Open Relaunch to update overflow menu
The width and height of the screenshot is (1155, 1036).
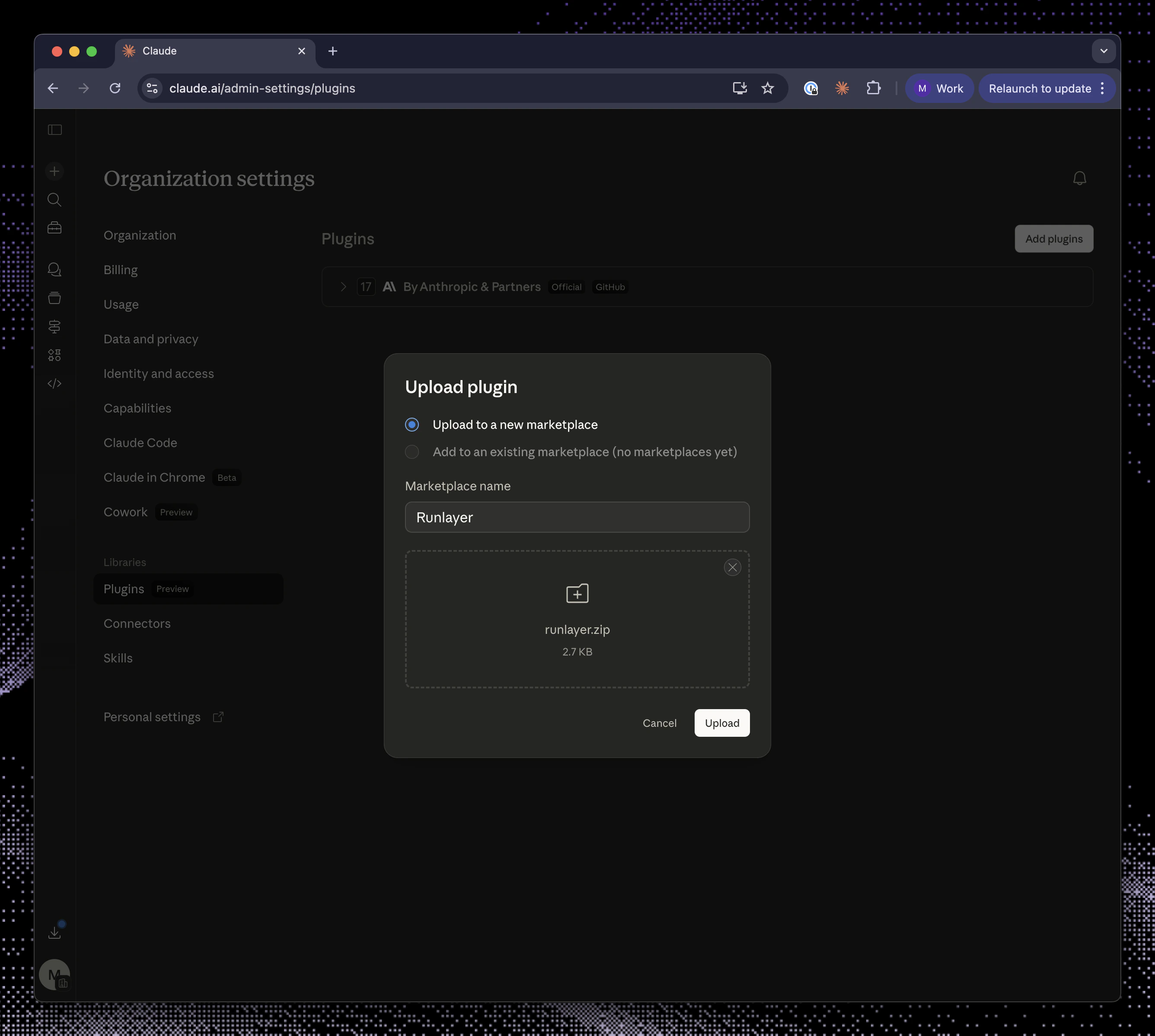point(1102,88)
